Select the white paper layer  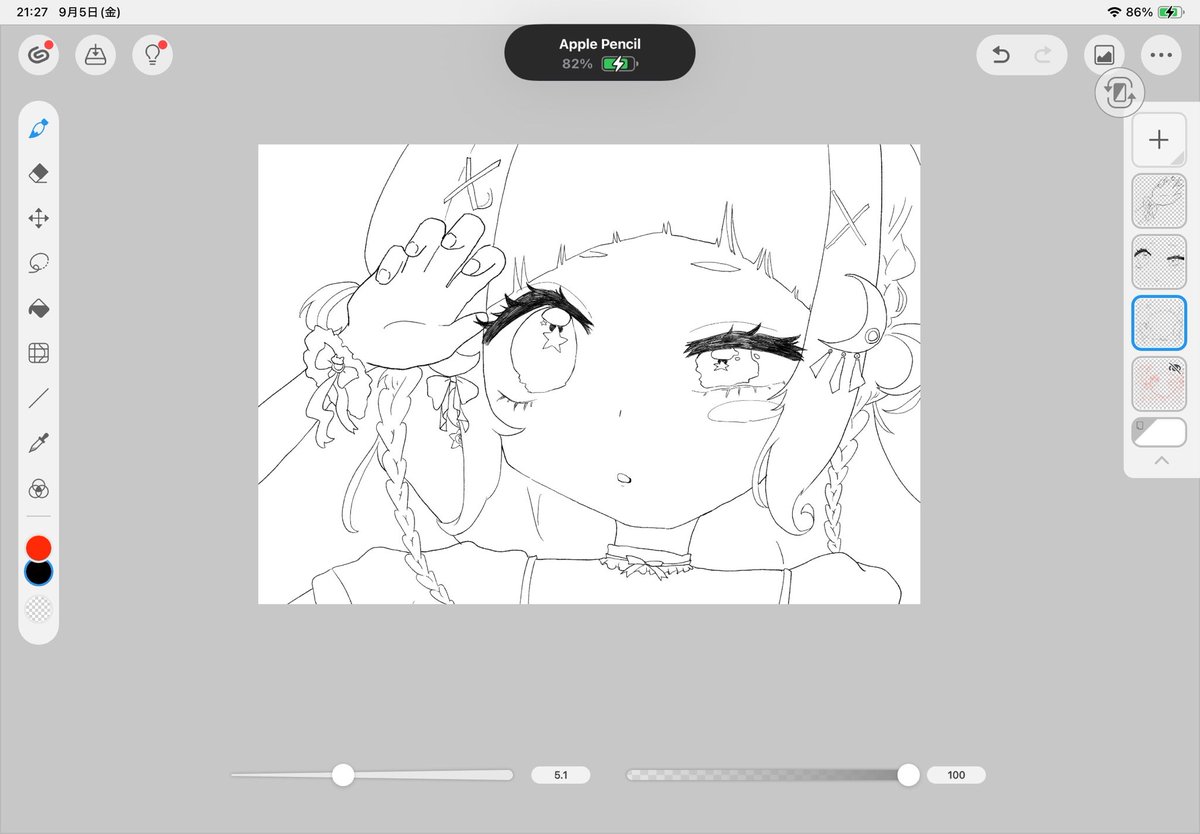tap(1159, 432)
